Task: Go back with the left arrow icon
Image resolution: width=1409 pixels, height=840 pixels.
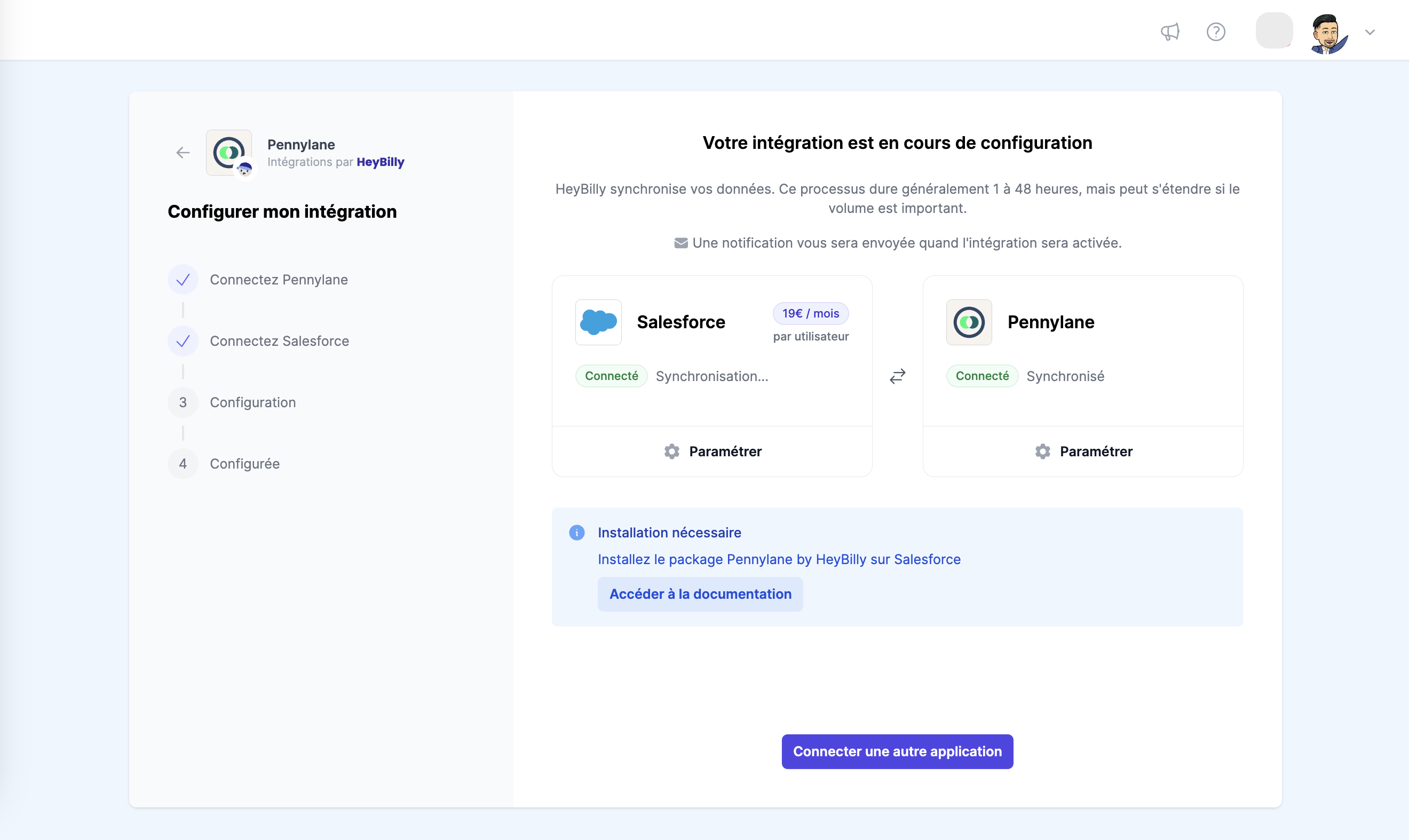Action: pyautogui.click(x=183, y=152)
